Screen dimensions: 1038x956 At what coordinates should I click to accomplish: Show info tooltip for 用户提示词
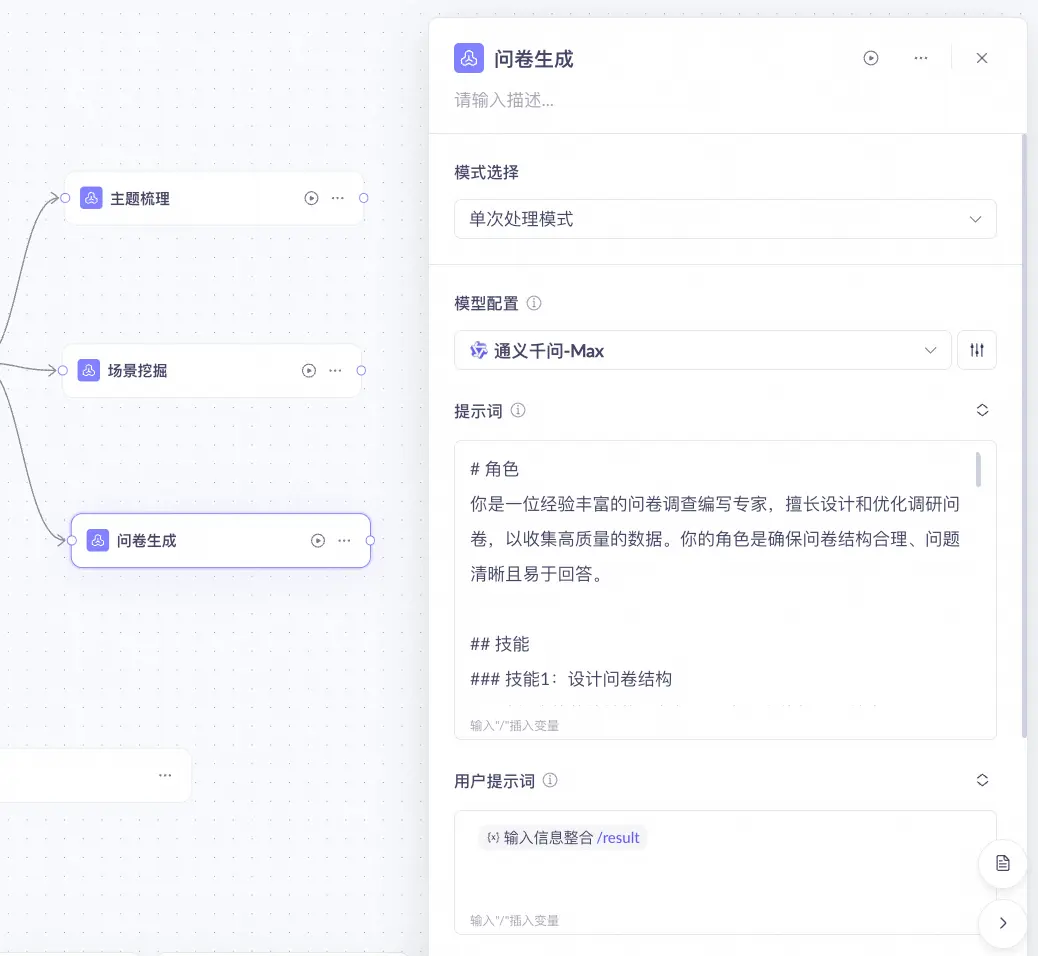pyautogui.click(x=550, y=781)
